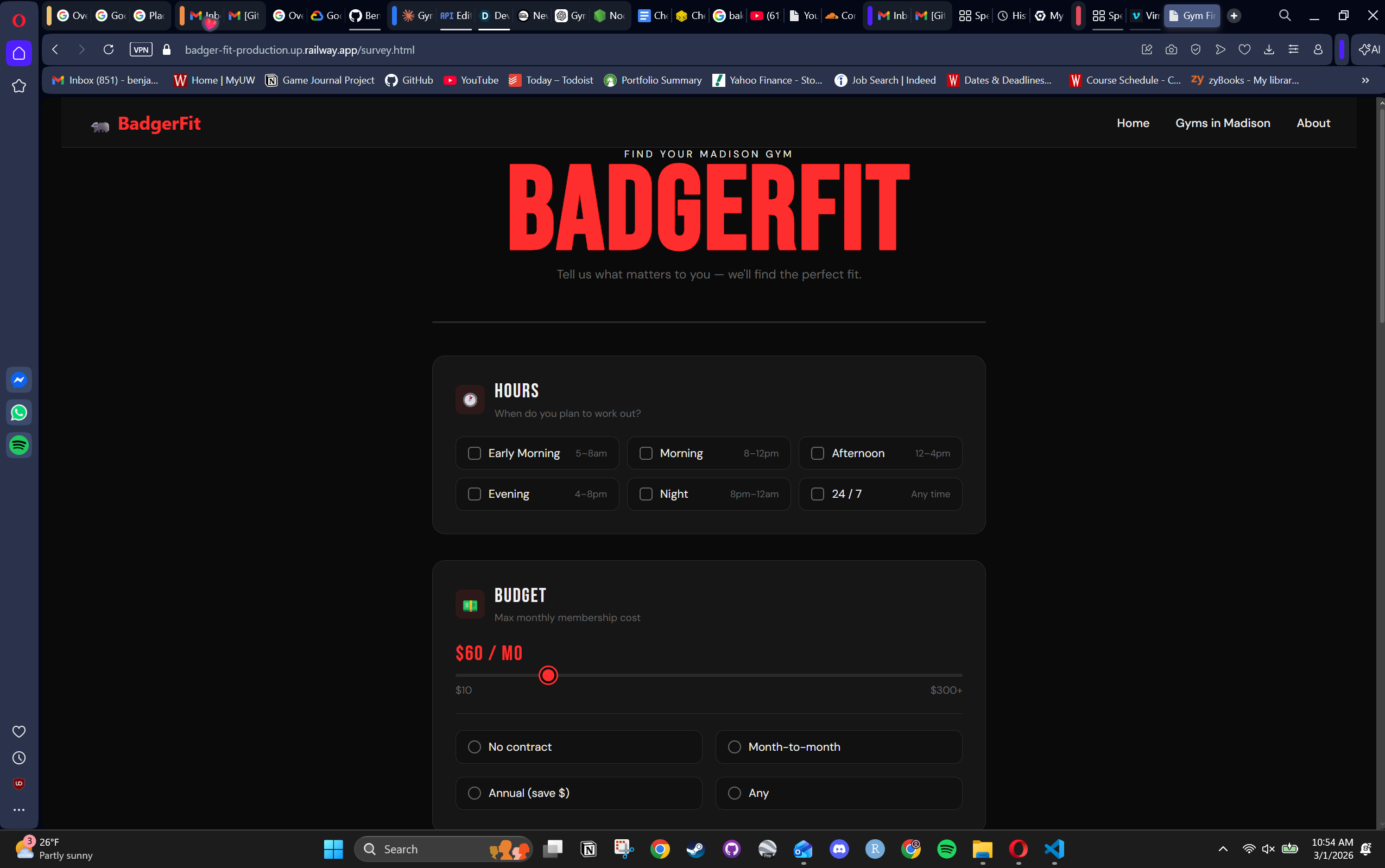Open the GitHub bookmark
Viewport: 1385px width, 868px height.
tap(409, 80)
